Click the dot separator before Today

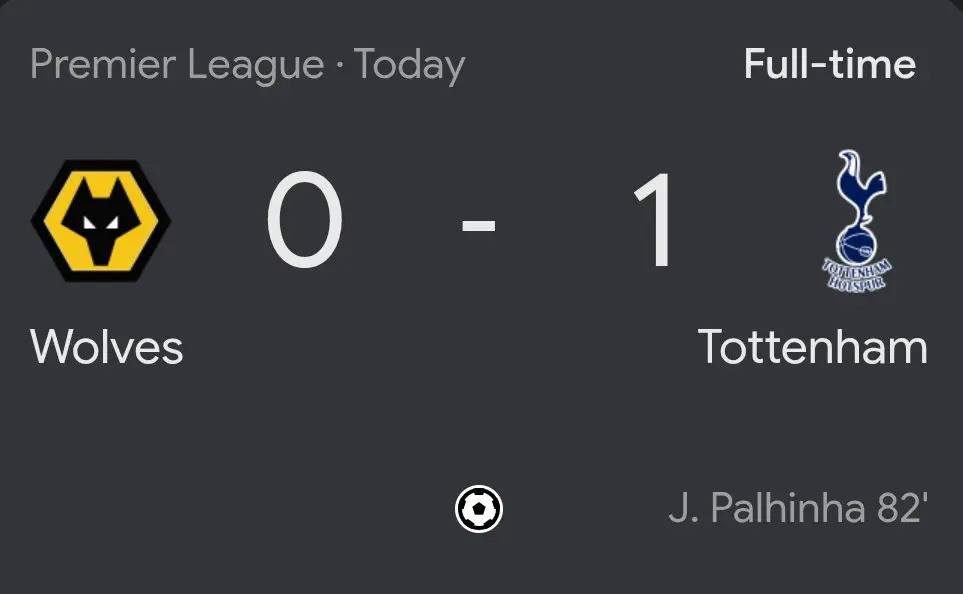point(339,67)
